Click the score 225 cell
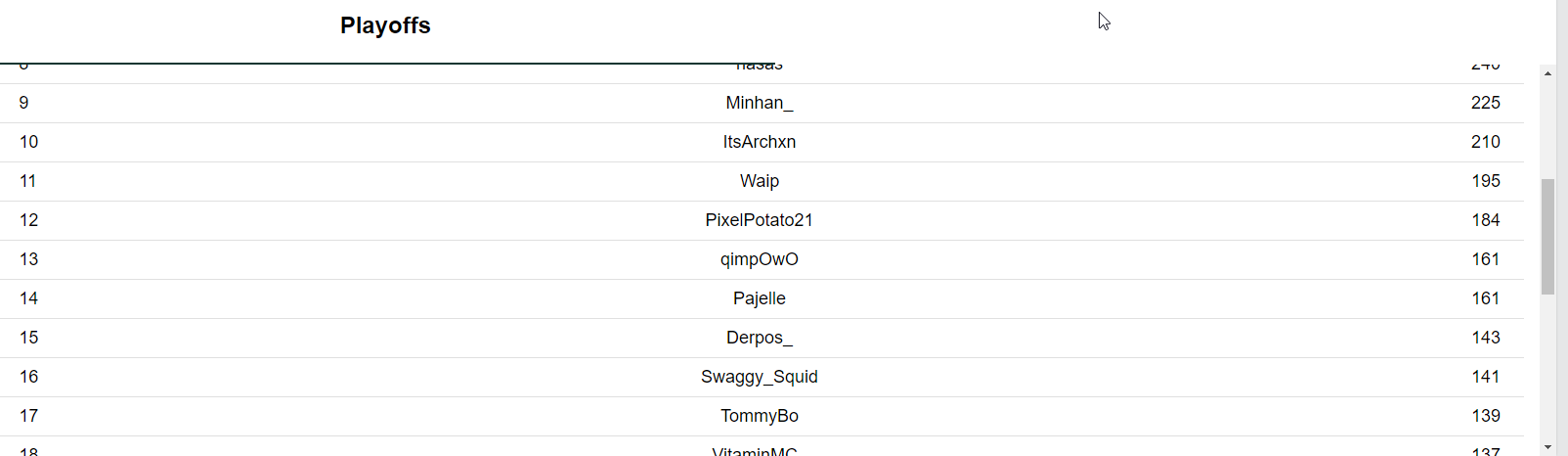Image resolution: width=1568 pixels, height=456 pixels. (1486, 103)
